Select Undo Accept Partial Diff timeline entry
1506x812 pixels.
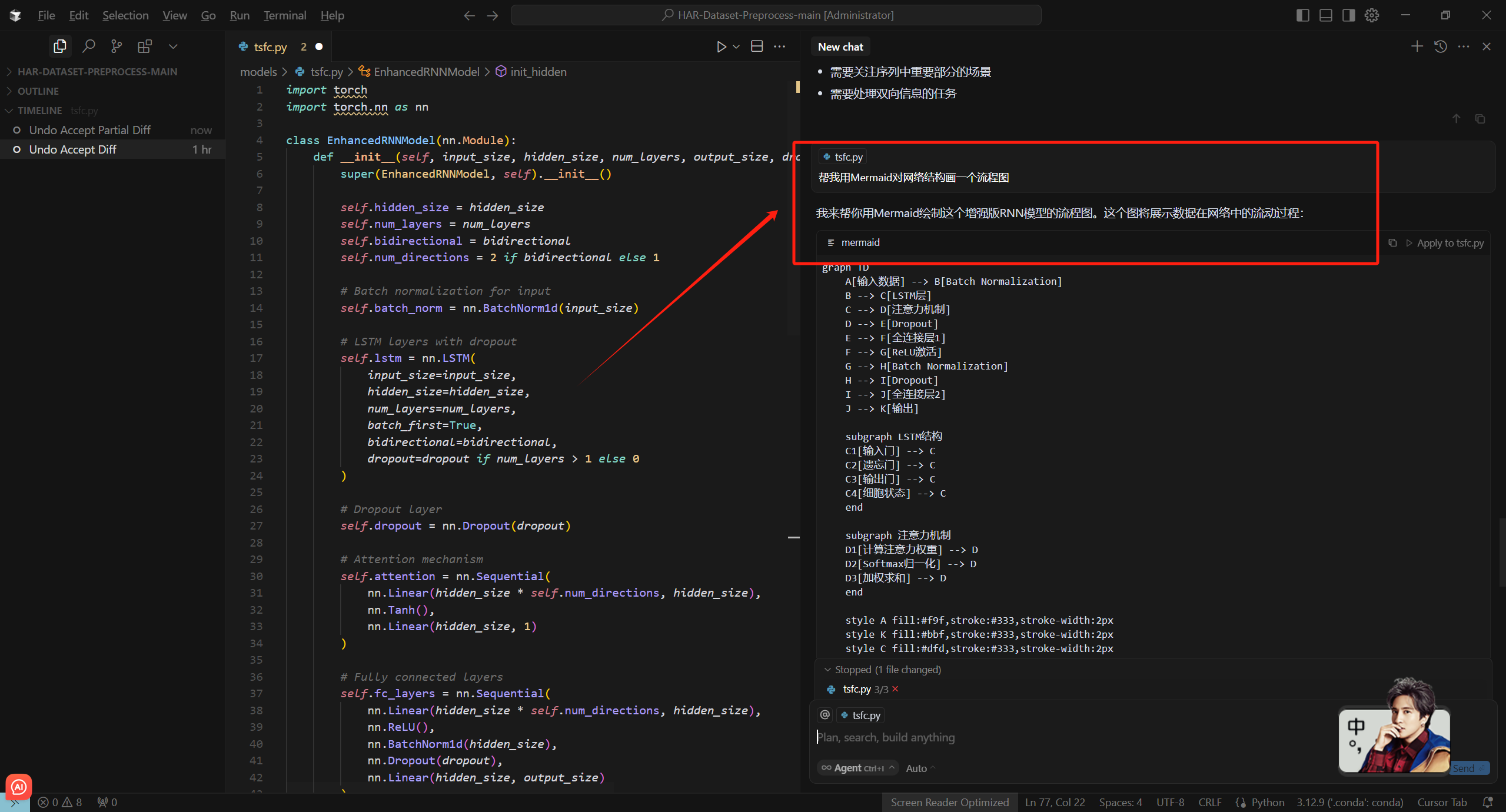point(89,130)
